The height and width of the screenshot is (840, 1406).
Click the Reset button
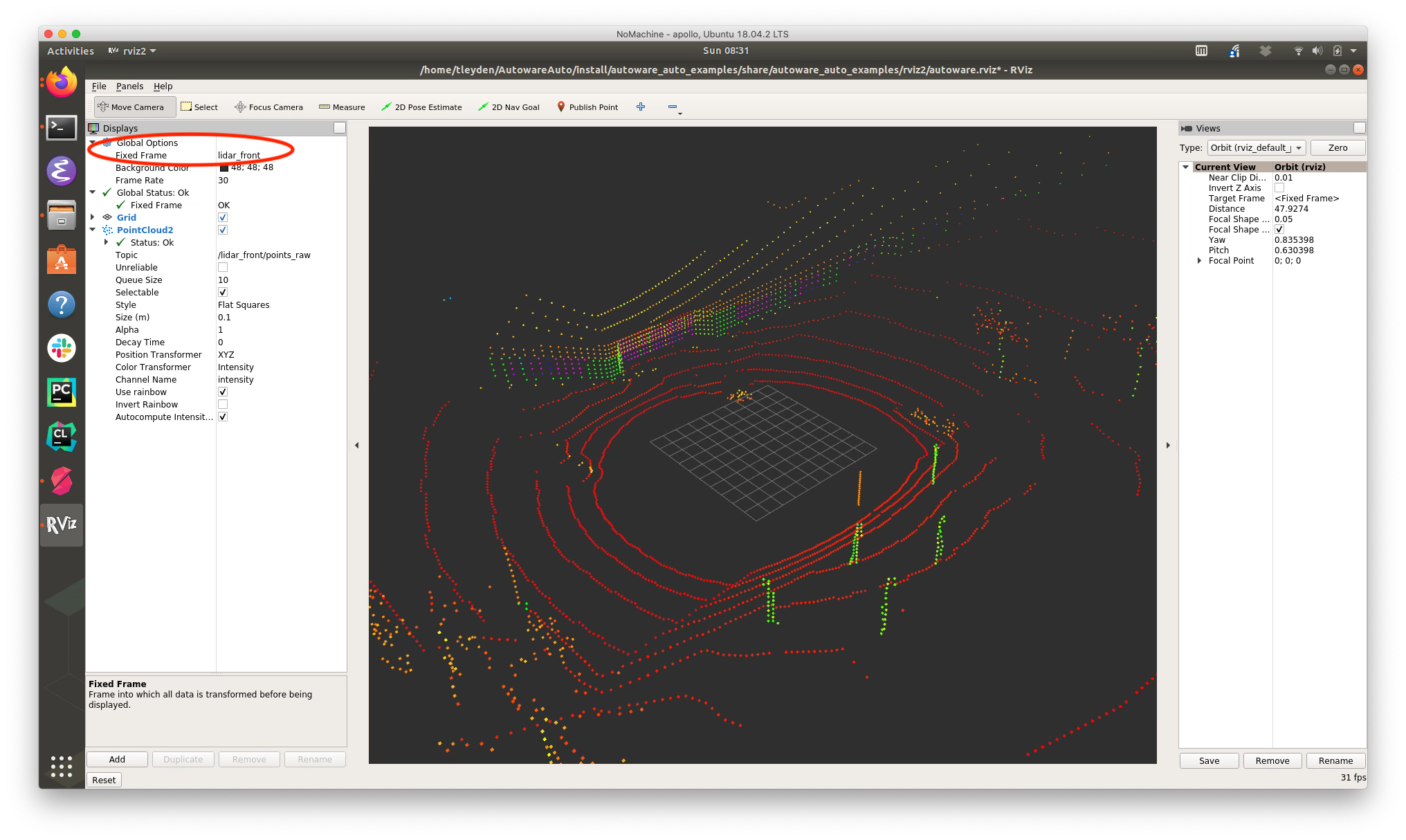(x=104, y=780)
